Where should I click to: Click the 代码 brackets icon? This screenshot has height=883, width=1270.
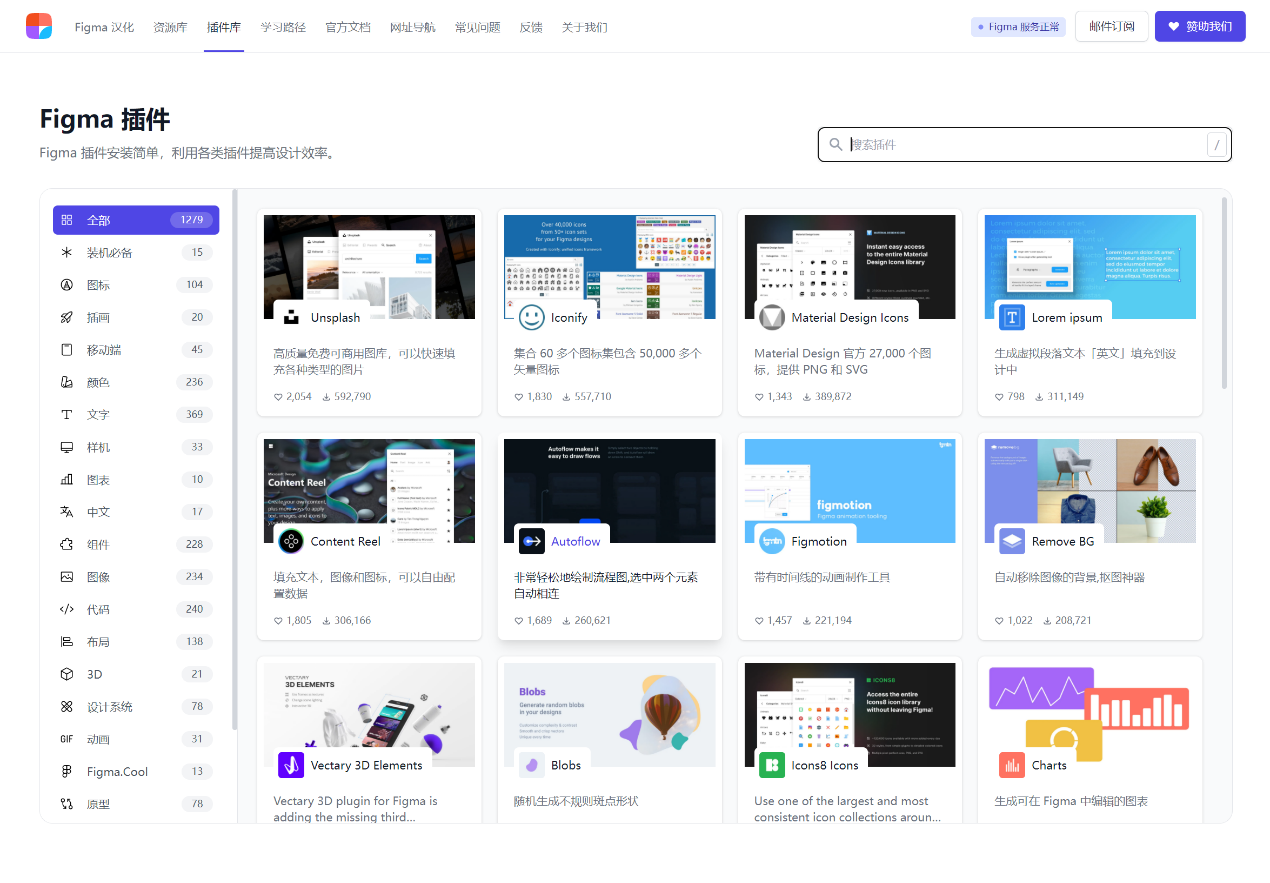(67, 609)
